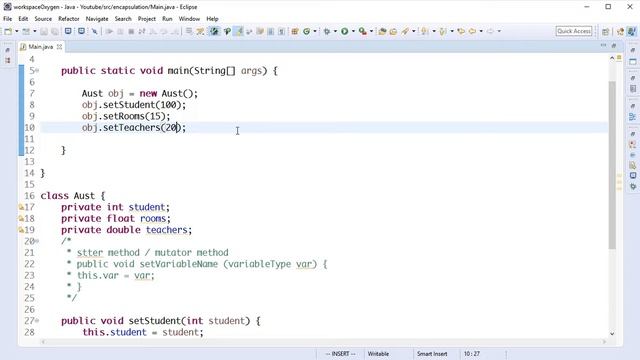Screen dimensions: 640x360
Task: Collapse the setStudent fold toggle on line 27
Action: point(37,321)
